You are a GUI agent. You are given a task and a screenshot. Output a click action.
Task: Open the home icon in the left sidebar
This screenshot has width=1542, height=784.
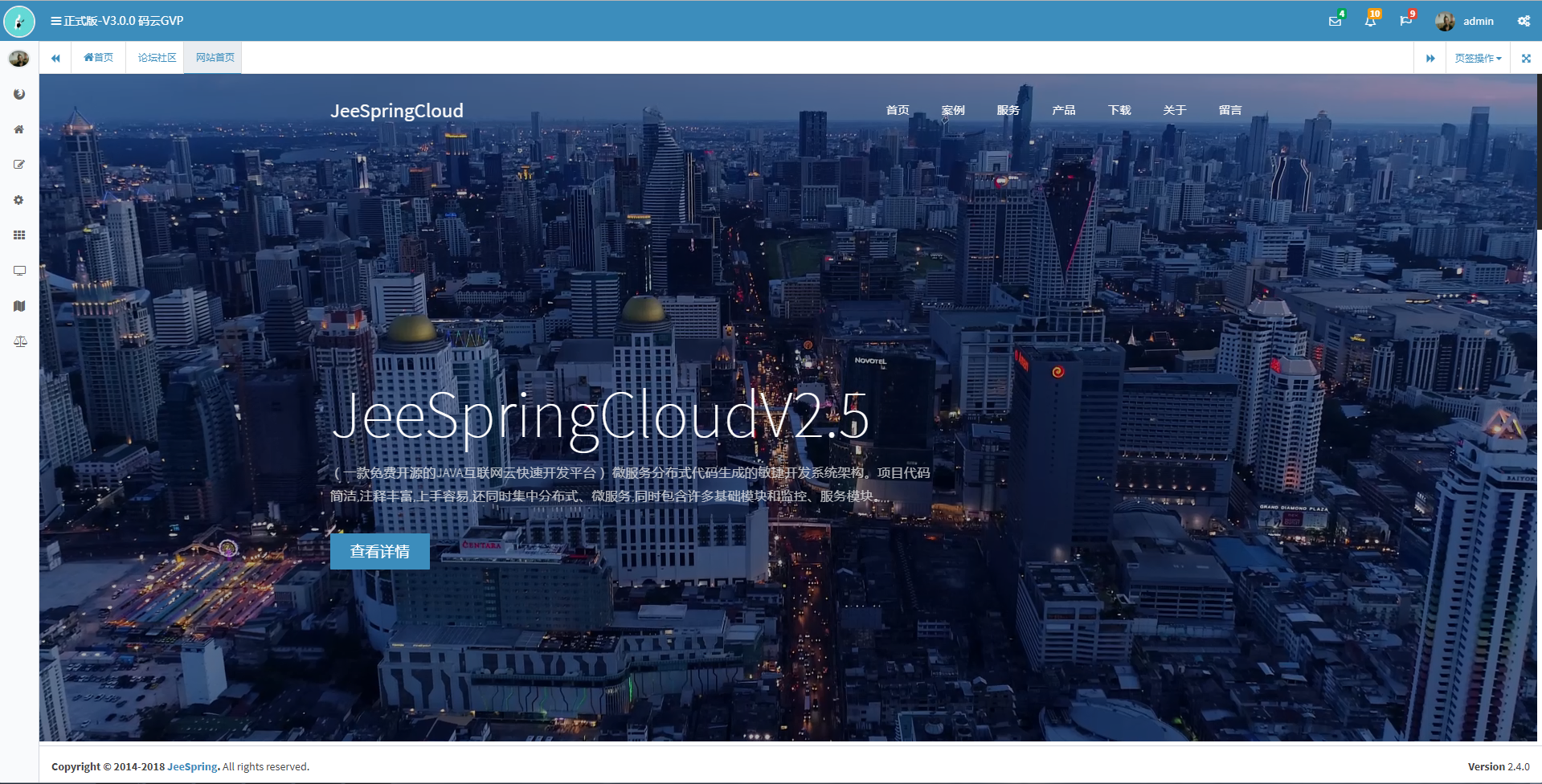click(19, 129)
